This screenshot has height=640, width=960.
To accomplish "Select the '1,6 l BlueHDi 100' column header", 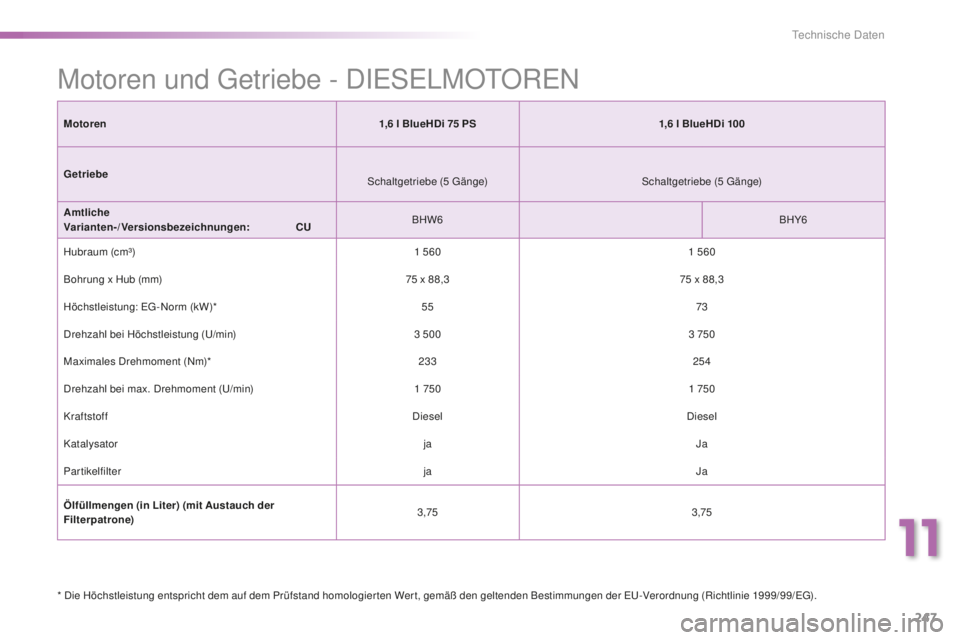I will point(702,124).
